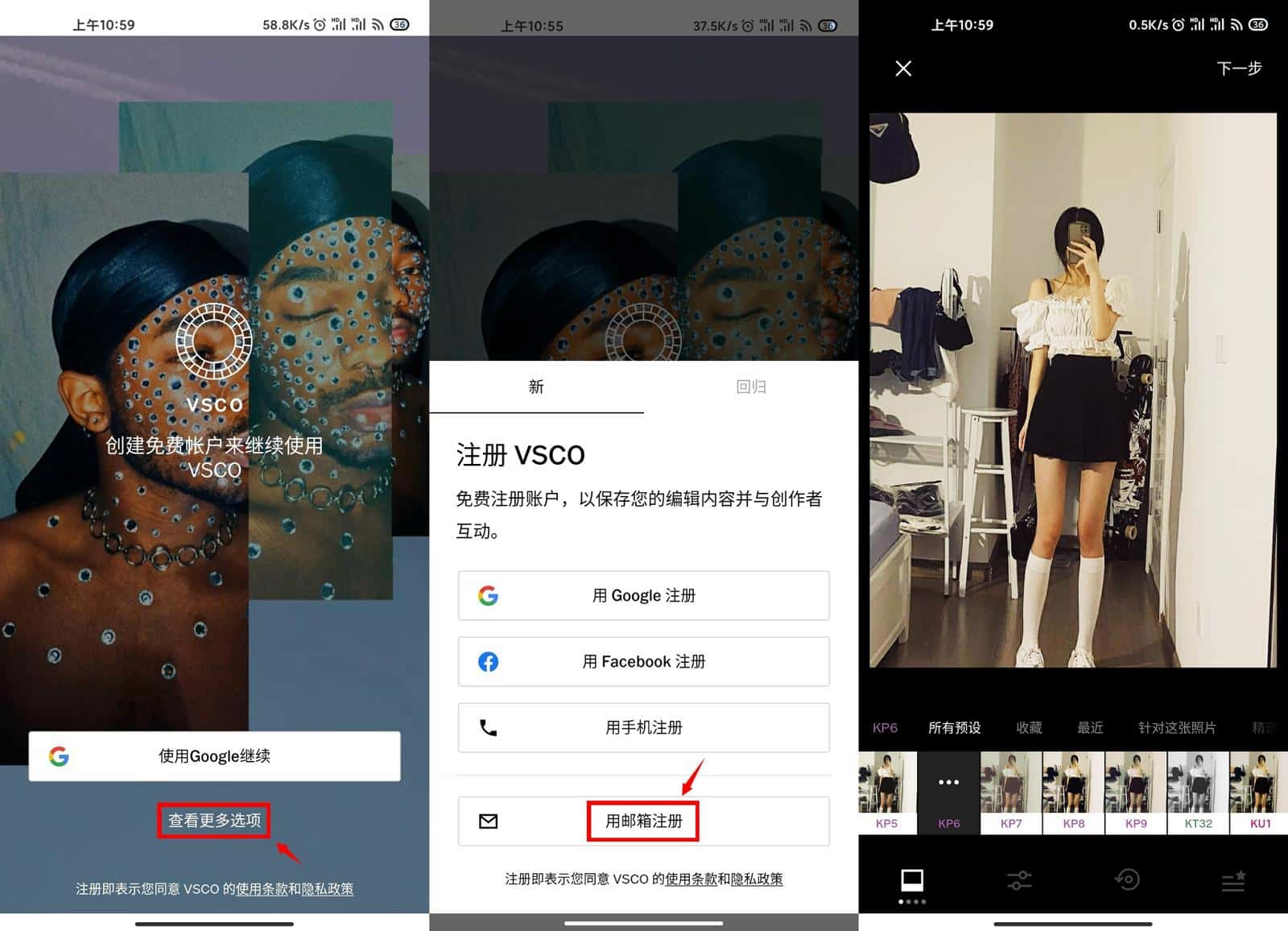Close the photo editor with the X
Image resolution: width=1288 pixels, height=931 pixels.
coord(903,68)
